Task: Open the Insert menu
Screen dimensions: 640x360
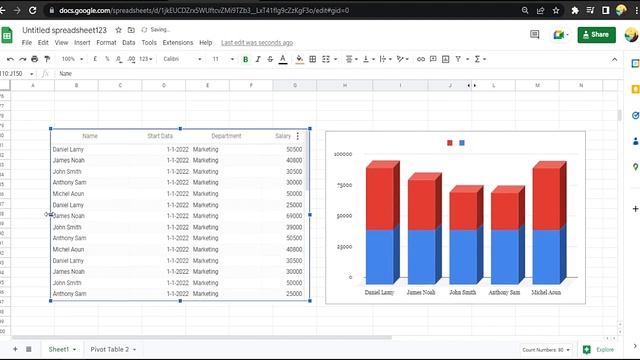Action: pos(82,42)
